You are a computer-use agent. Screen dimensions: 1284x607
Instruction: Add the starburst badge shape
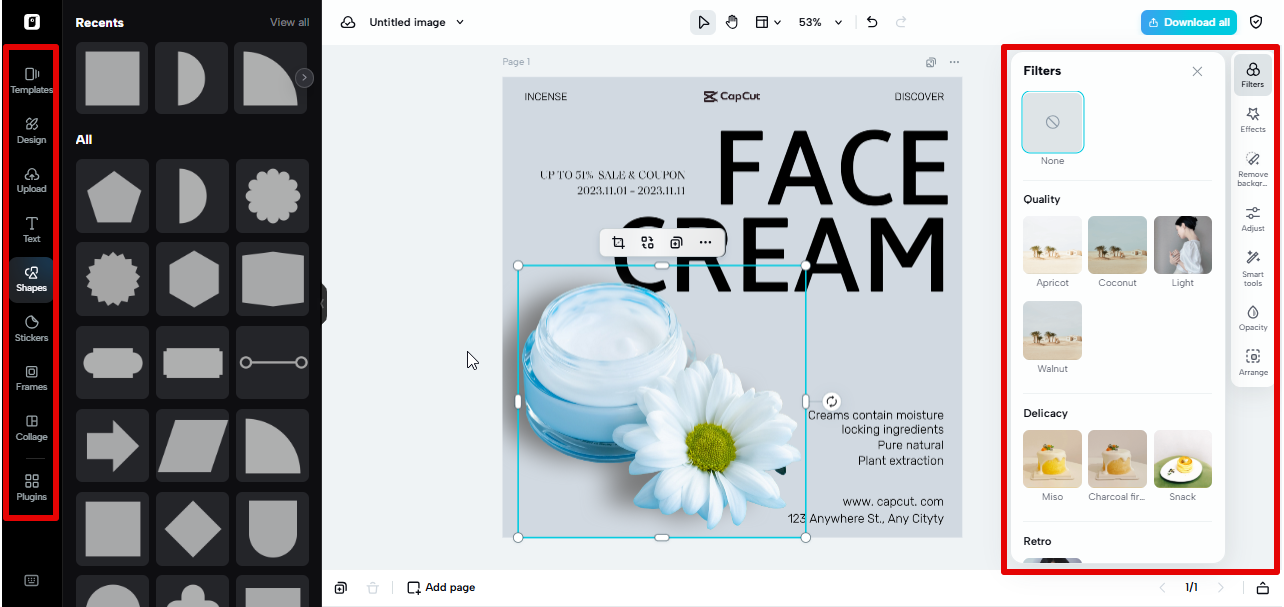point(113,279)
